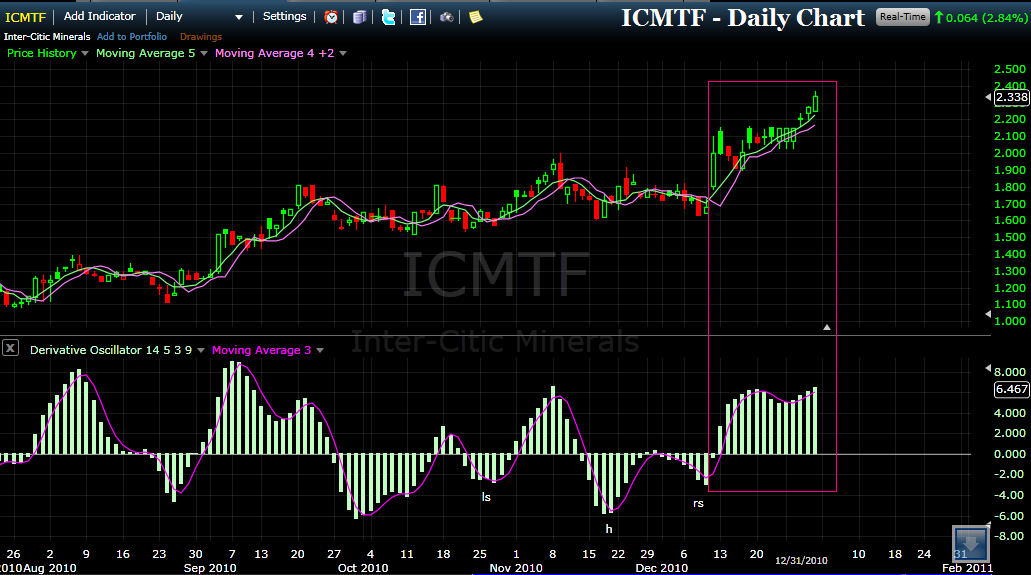Click the camera snapshot icon
This screenshot has height=575, width=1031.
point(446,17)
